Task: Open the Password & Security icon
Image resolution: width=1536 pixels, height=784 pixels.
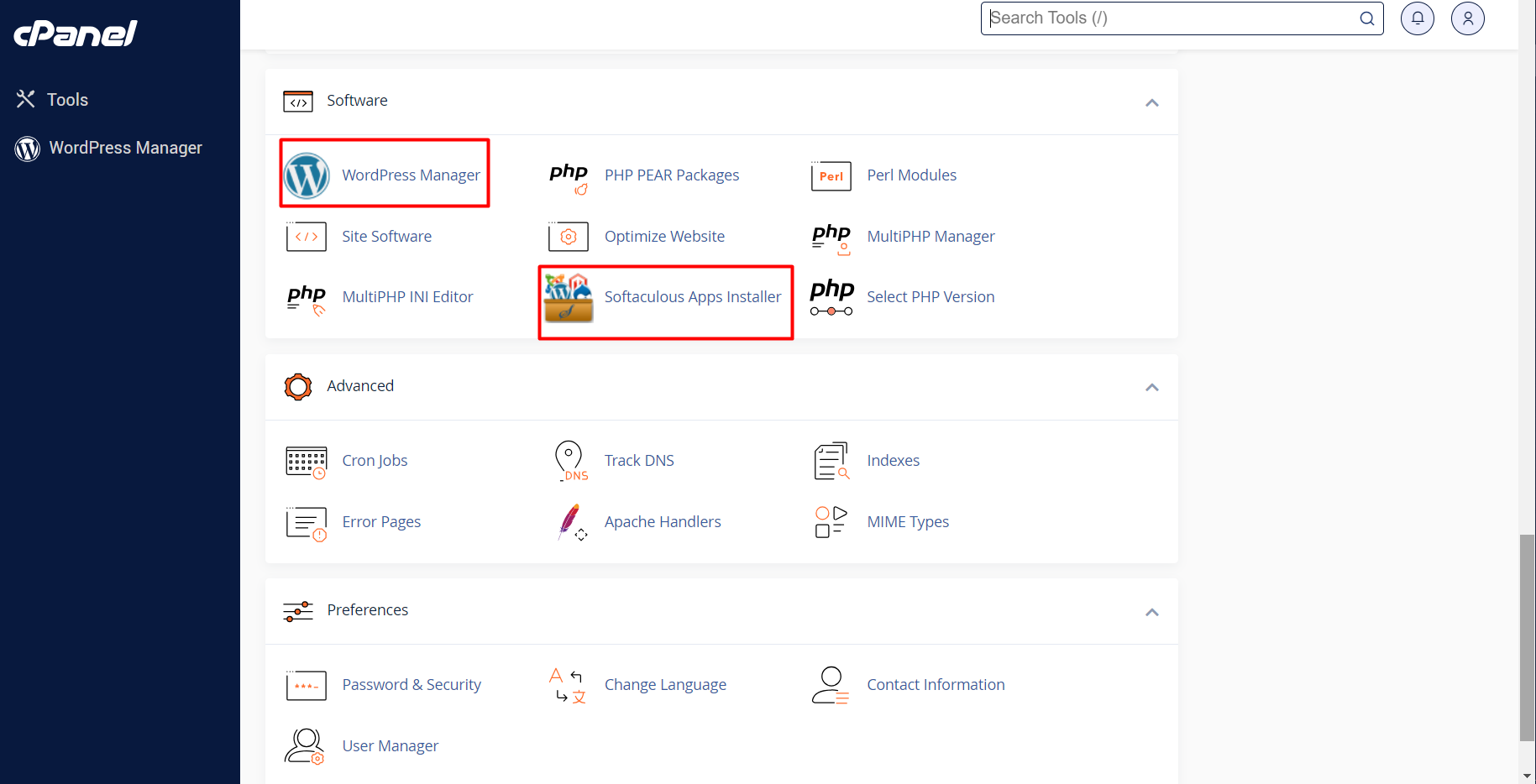Action: 307,685
